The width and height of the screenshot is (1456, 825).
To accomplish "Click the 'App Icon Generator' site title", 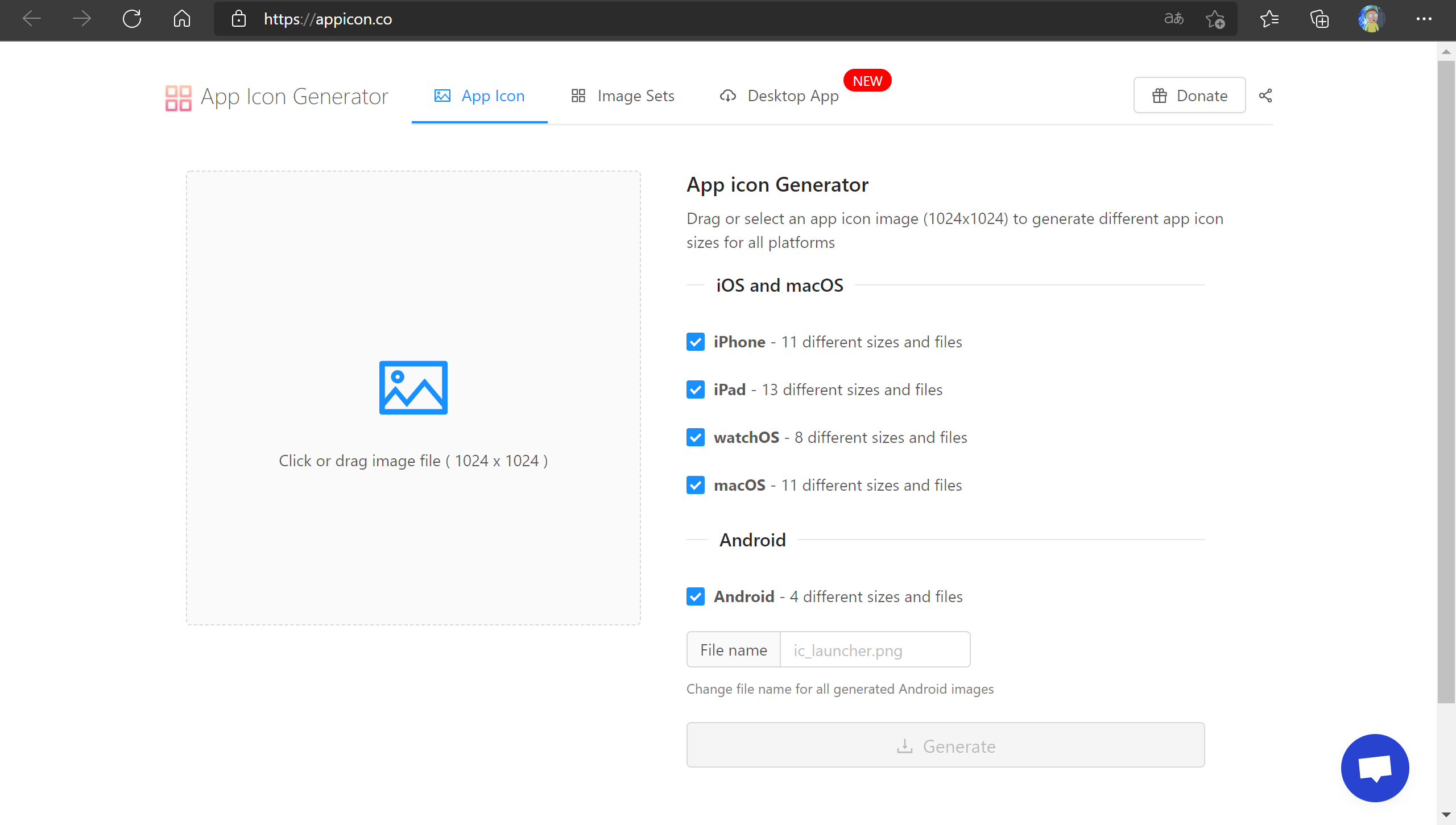I will pyautogui.click(x=295, y=97).
